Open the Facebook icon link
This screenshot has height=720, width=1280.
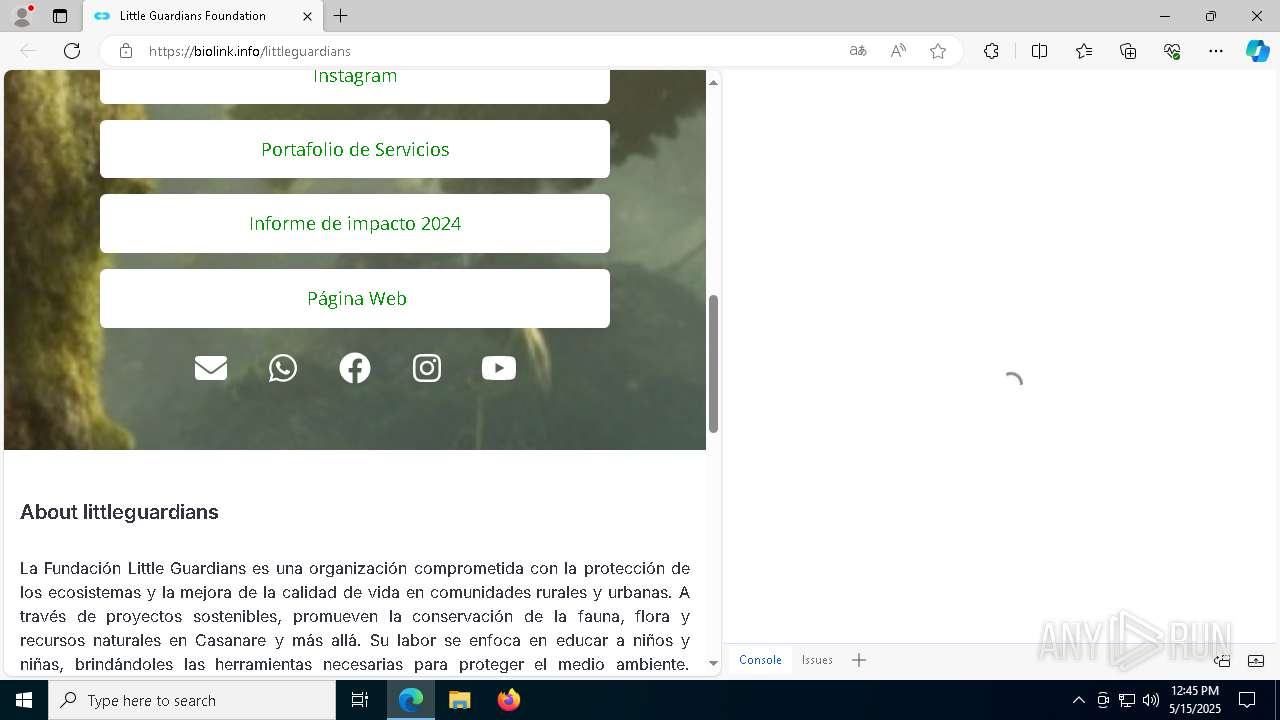click(355, 368)
